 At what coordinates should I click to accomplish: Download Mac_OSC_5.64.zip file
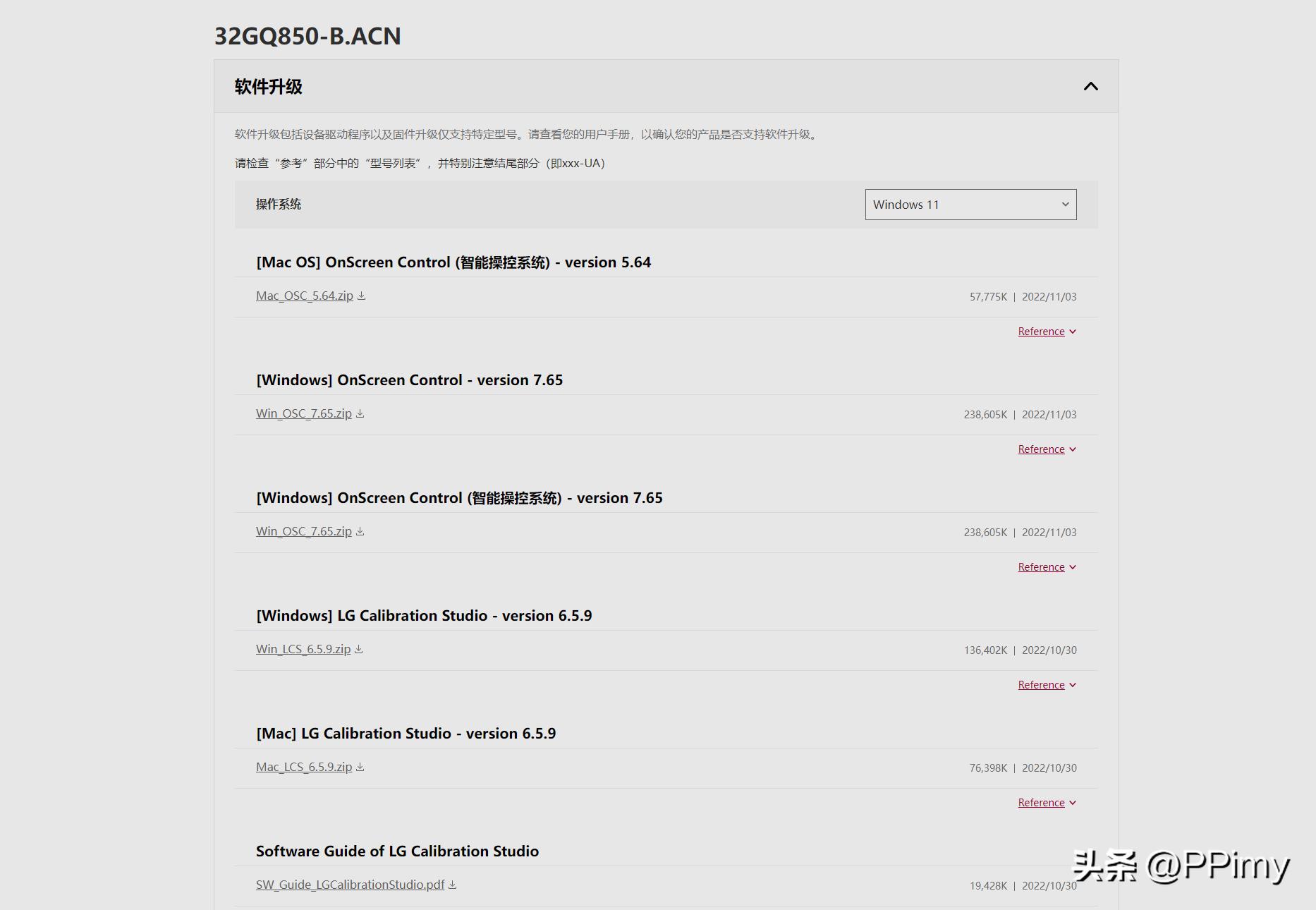click(x=305, y=296)
